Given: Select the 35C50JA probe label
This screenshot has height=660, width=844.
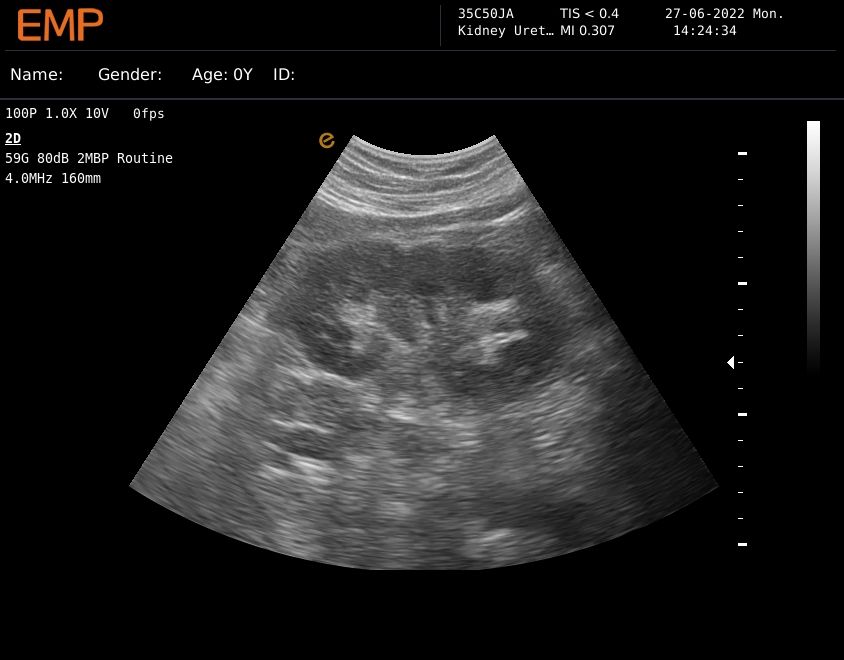Looking at the screenshot, I should 486,14.
